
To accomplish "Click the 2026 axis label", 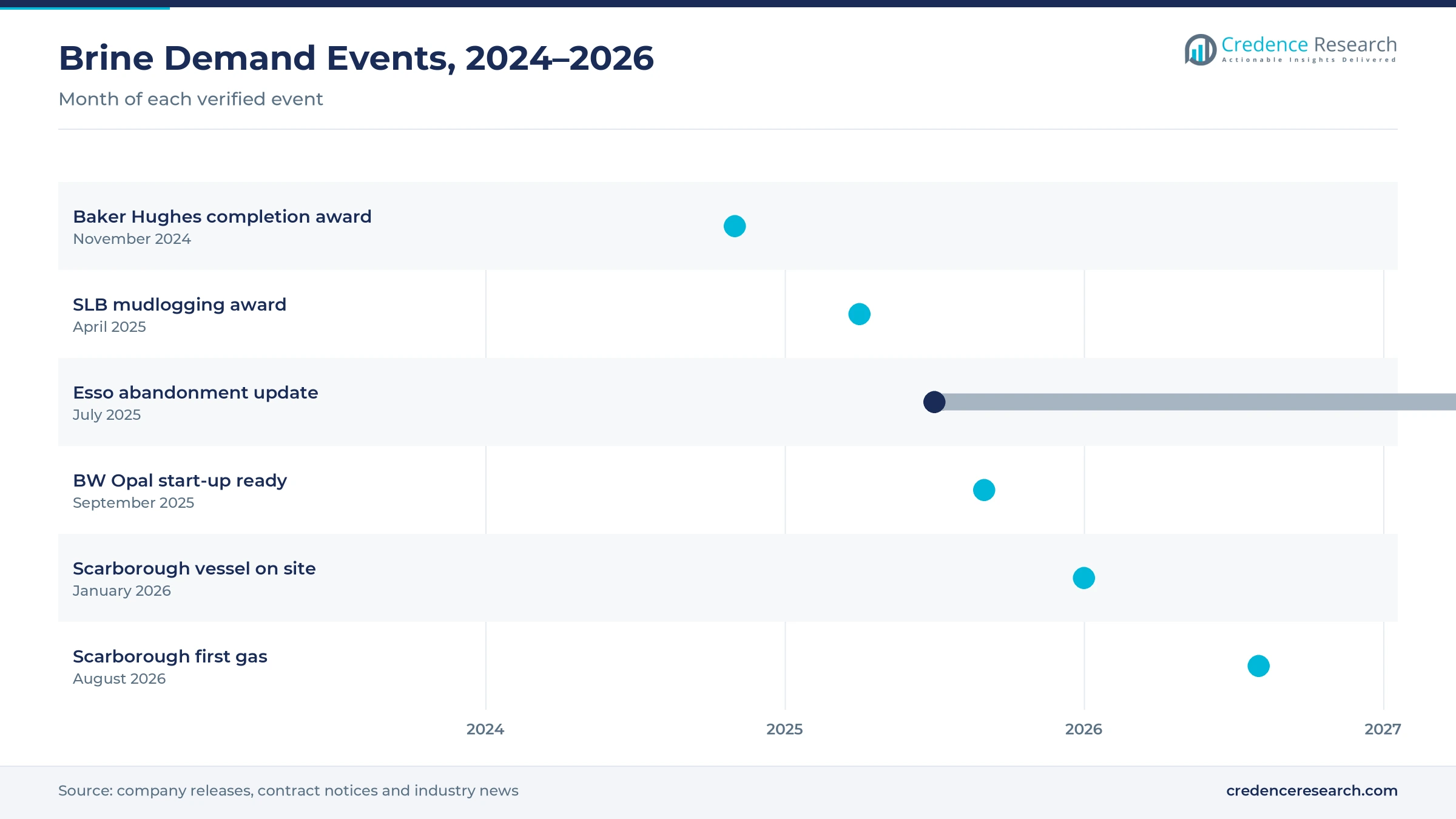I will (1084, 729).
